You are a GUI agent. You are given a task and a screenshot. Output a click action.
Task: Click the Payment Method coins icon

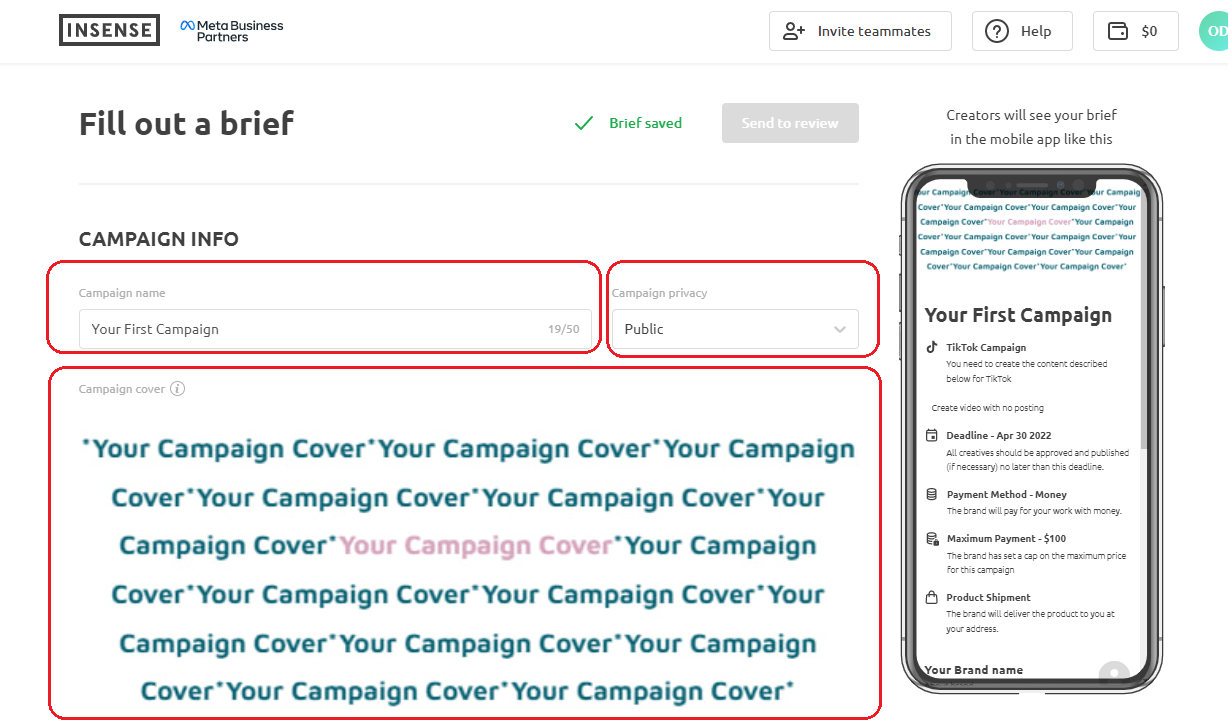(932, 494)
